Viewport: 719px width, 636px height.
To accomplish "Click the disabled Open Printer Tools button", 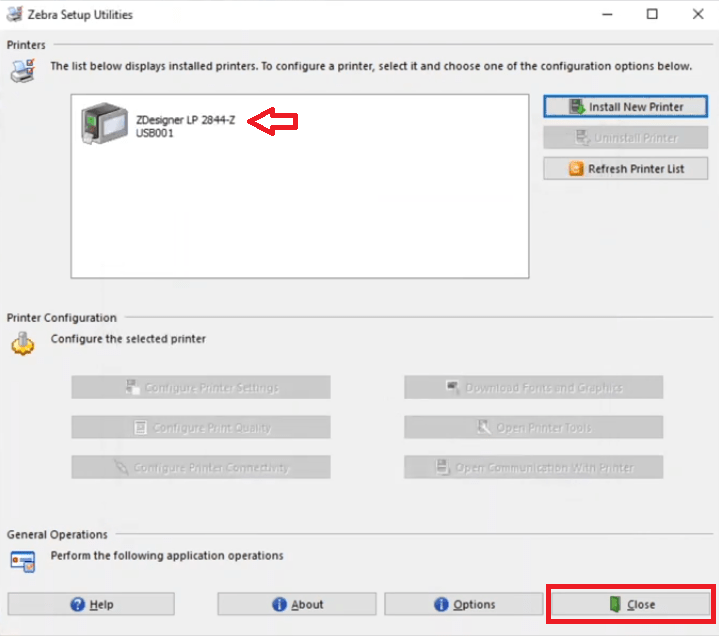I will (x=533, y=427).
